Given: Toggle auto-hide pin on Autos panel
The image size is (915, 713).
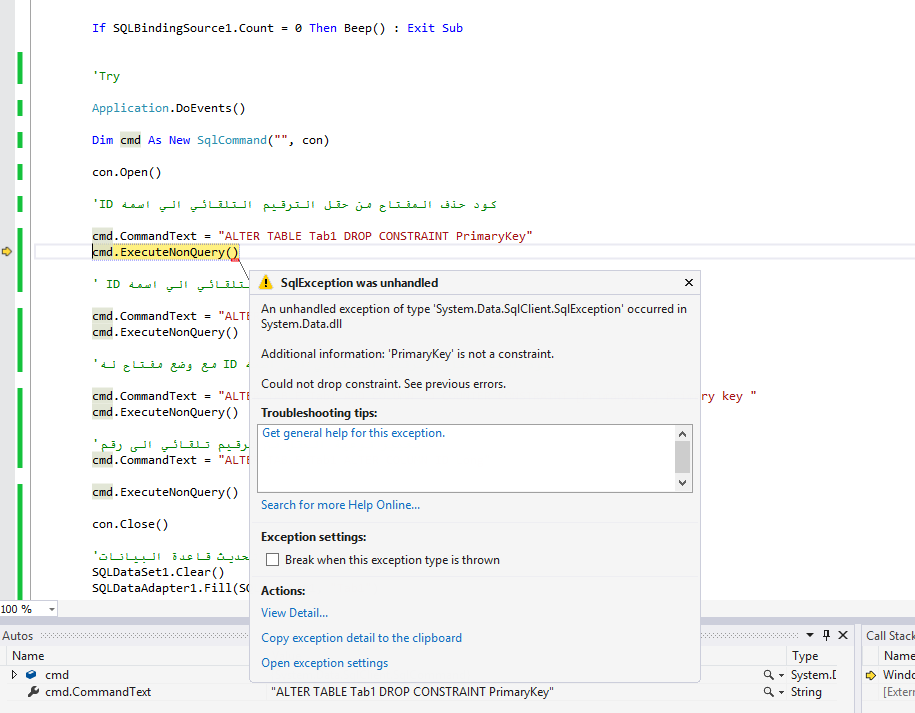Looking at the screenshot, I should tap(826, 635).
